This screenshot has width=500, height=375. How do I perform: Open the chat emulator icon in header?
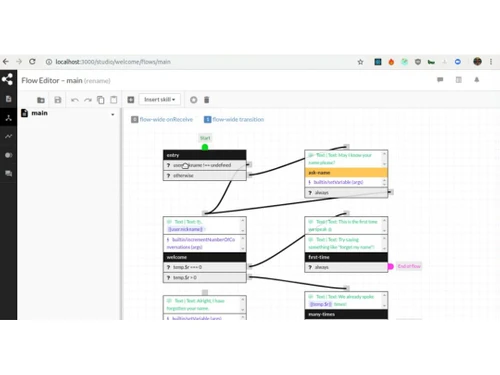point(440,80)
